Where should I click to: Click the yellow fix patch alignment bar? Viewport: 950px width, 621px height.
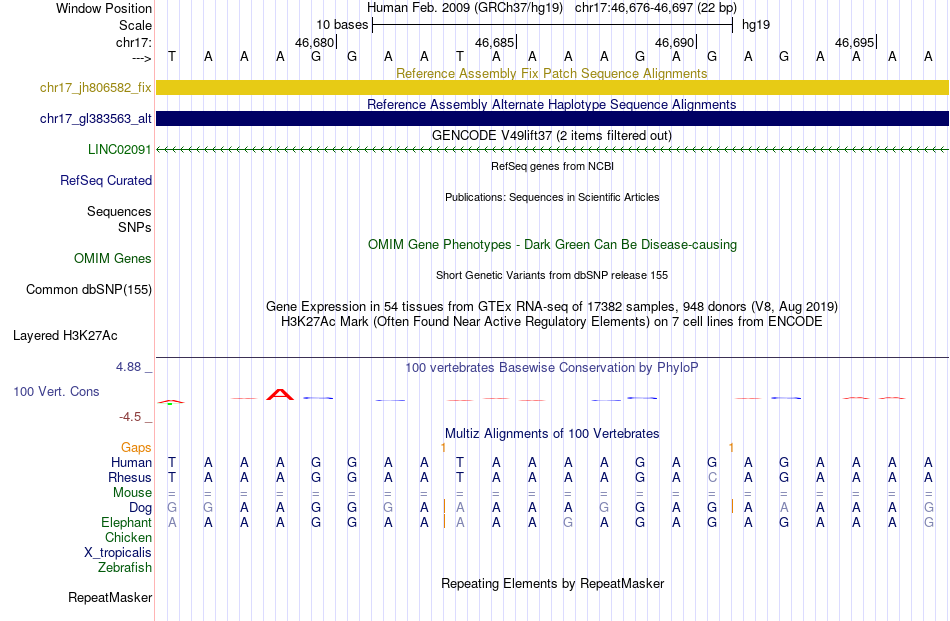pos(552,87)
